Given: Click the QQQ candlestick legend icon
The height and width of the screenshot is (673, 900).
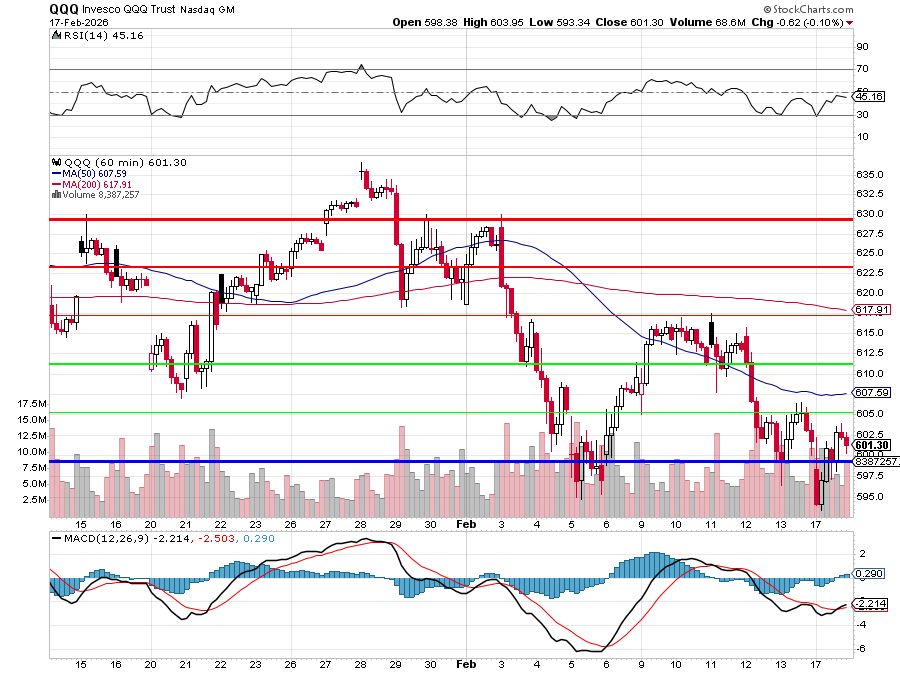Looking at the screenshot, I should click(x=56, y=162).
